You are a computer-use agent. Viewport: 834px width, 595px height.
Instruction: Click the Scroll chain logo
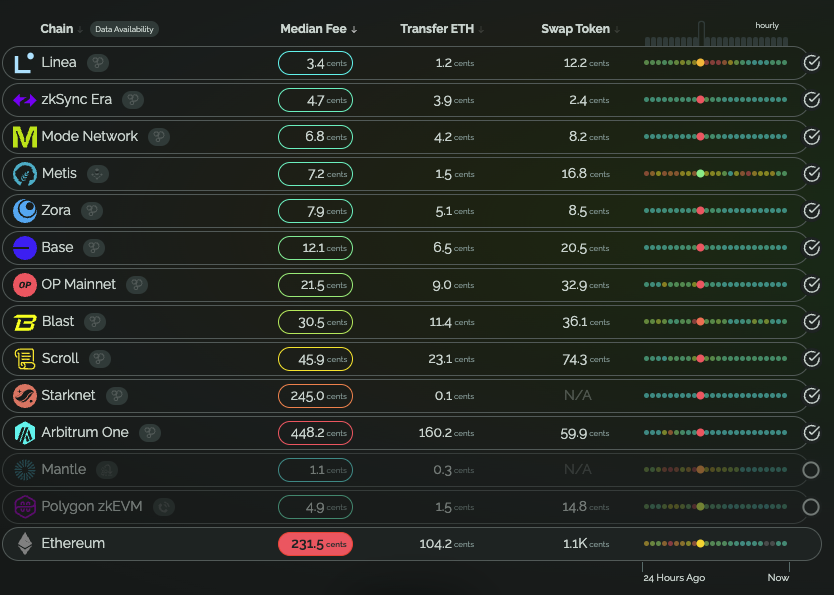point(24,359)
